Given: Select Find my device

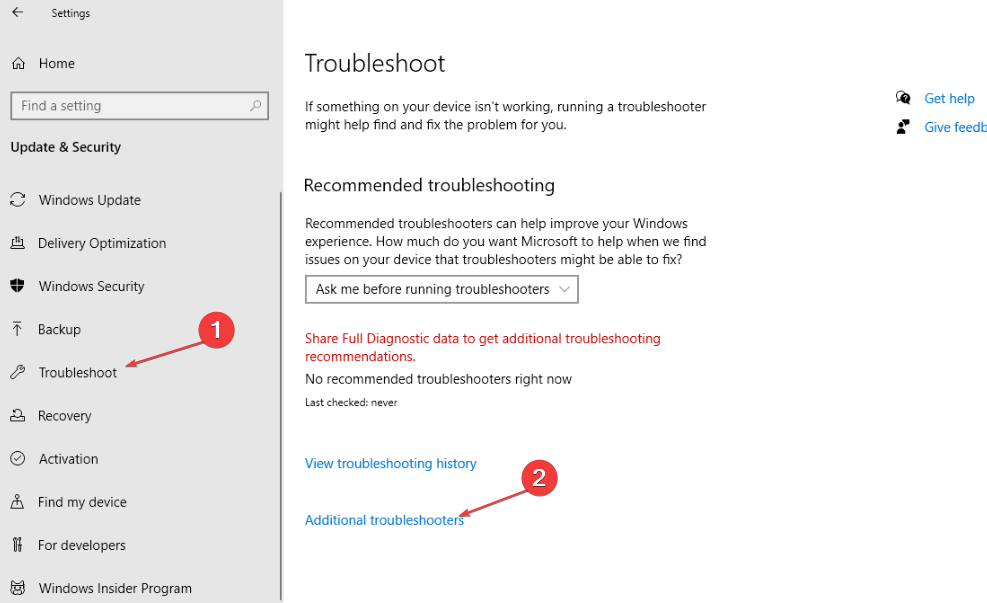Looking at the screenshot, I should 82,502.
